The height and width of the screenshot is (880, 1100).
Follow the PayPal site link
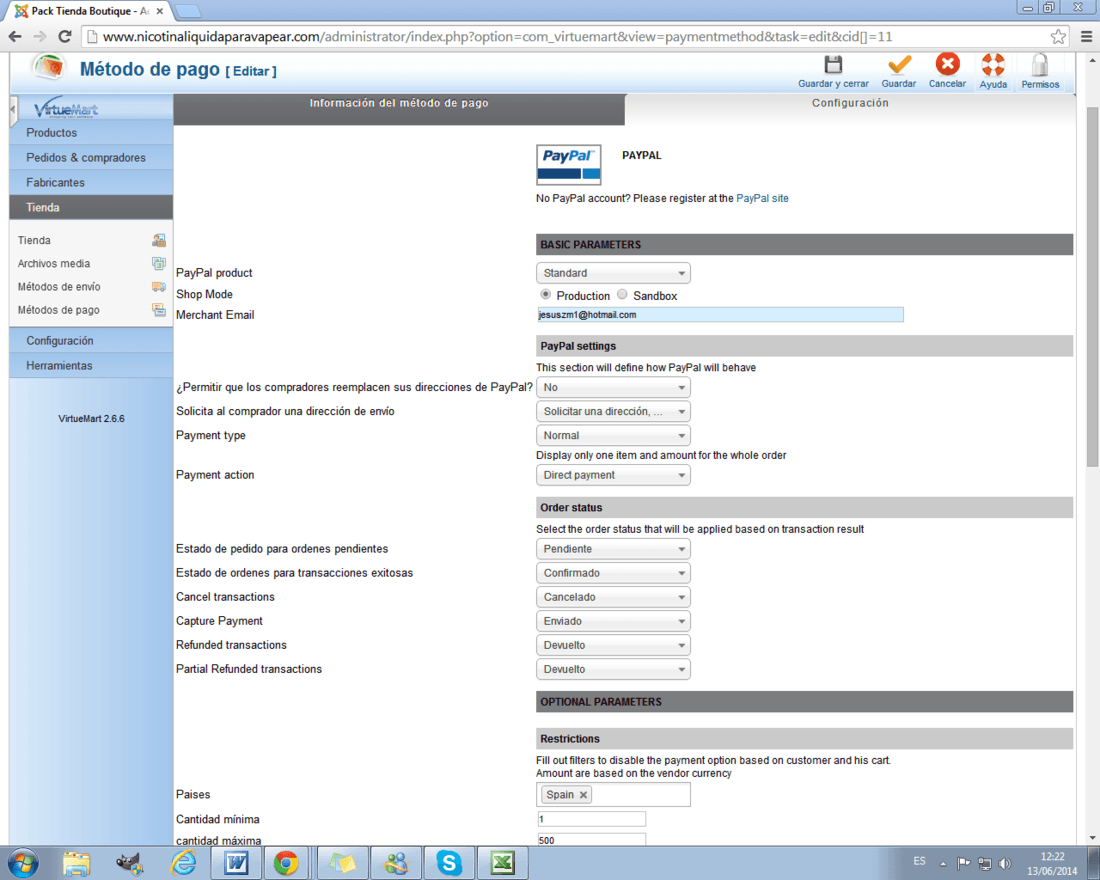pos(762,199)
